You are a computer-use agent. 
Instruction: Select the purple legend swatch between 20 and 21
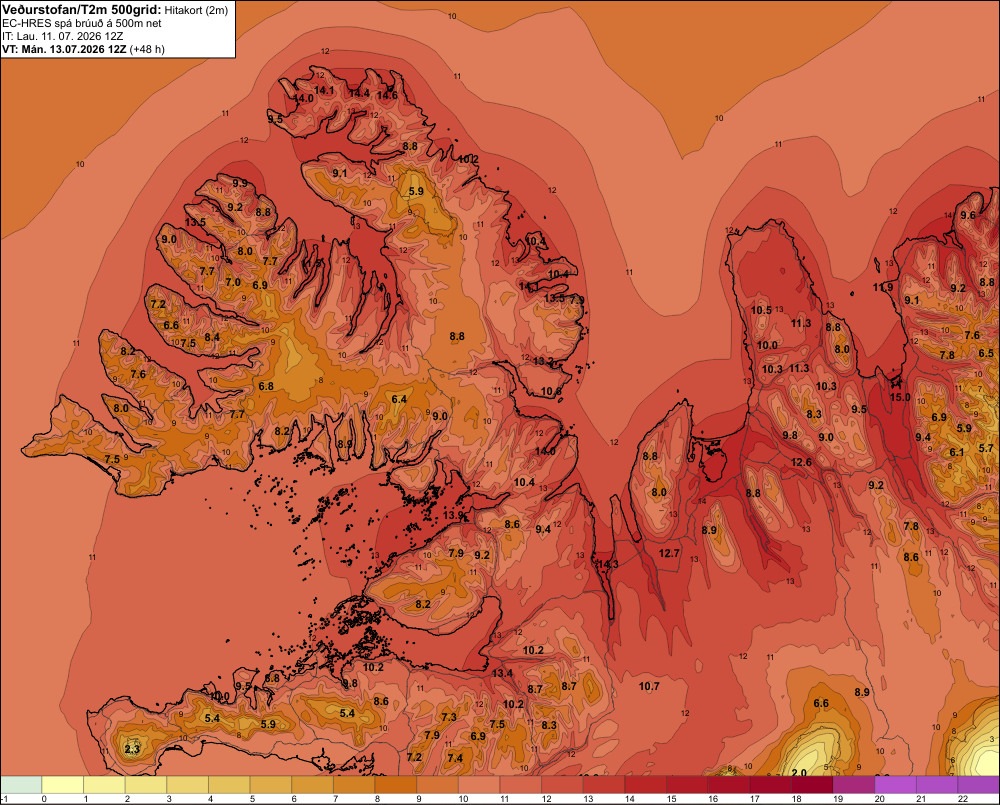click(x=895, y=785)
